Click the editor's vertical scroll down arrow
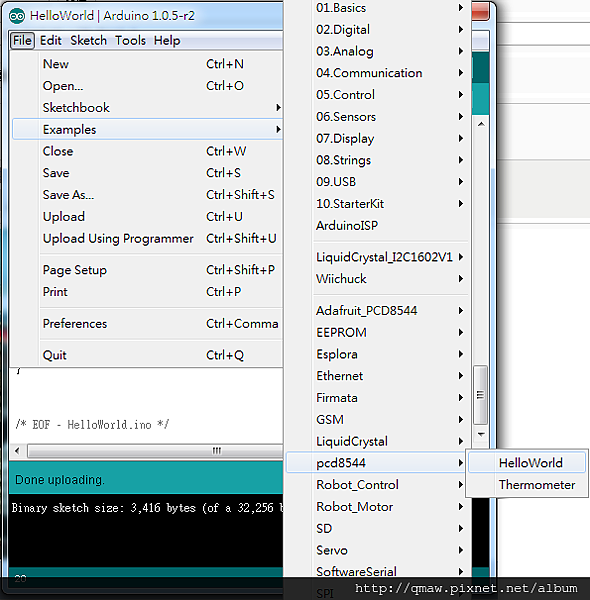 coord(481,434)
